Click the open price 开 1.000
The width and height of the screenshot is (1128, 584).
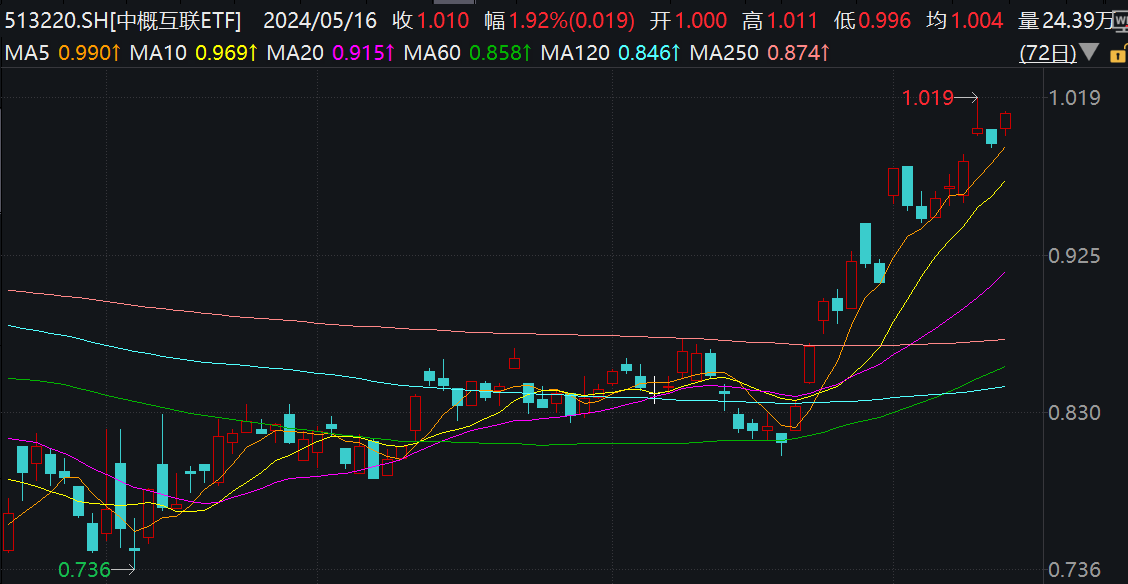(688, 21)
